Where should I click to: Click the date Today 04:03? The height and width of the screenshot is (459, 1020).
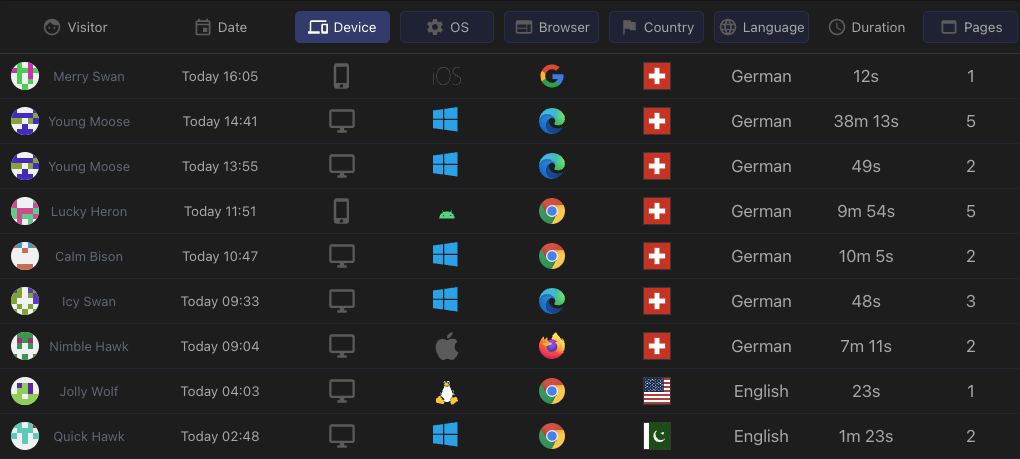(220, 391)
